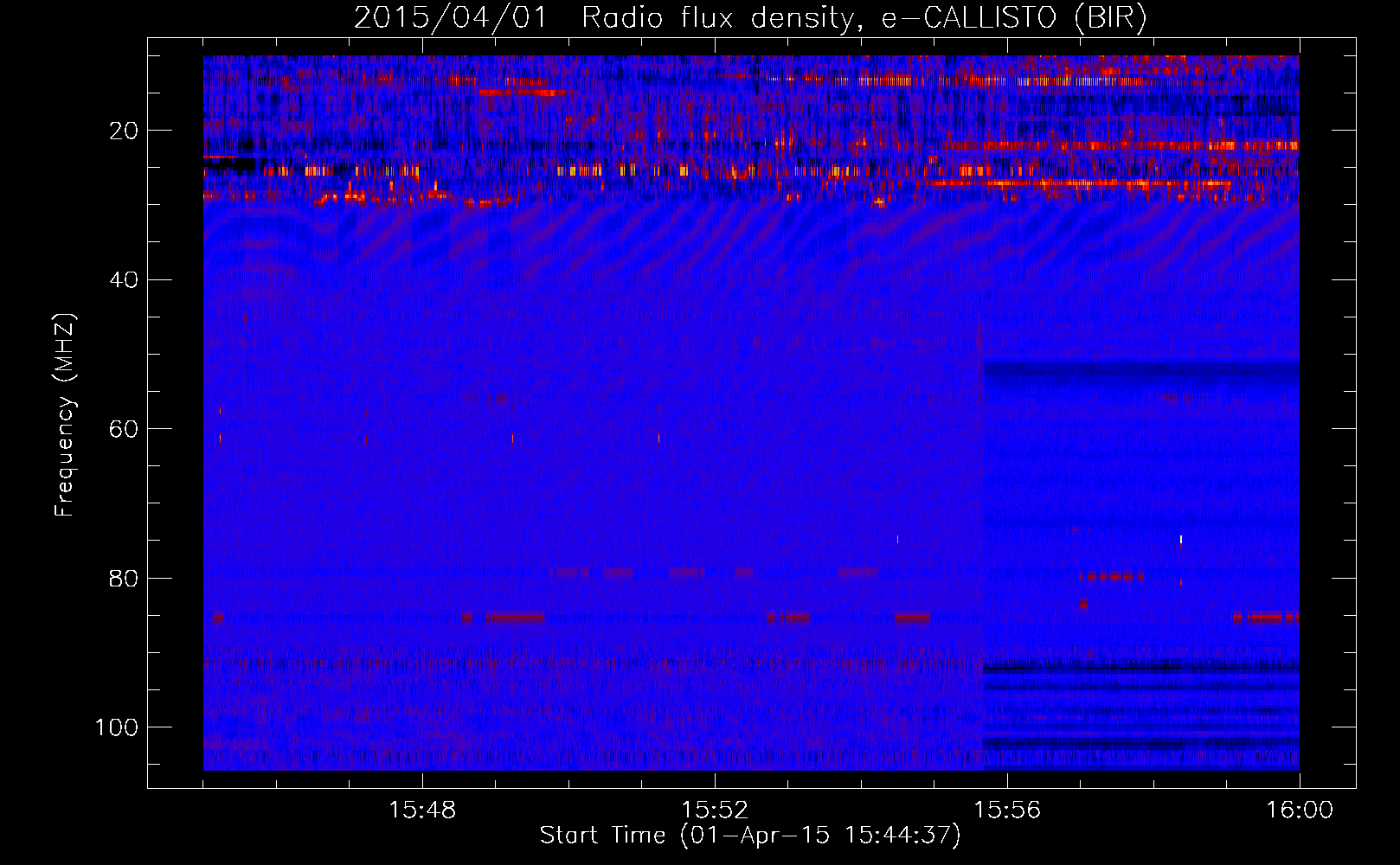Click the '15:52' time tick label
The width and height of the screenshot is (1400, 865).
[x=715, y=811]
